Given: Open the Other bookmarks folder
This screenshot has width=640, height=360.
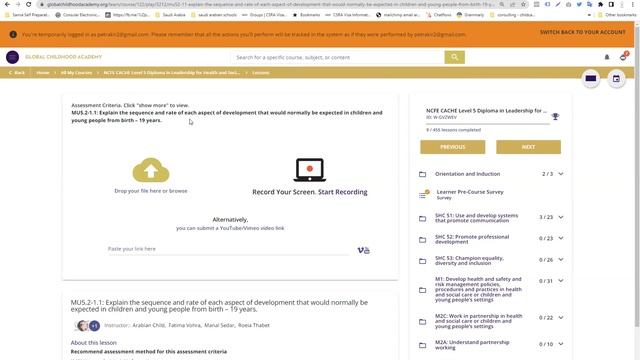Looking at the screenshot, I should pos(617,15).
